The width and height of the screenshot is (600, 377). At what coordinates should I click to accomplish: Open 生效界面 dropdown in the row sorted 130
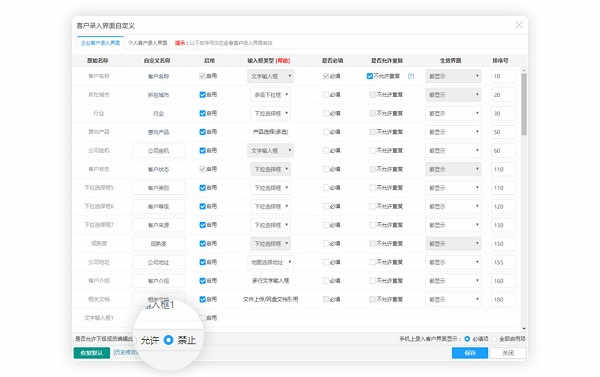pos(453,225)
